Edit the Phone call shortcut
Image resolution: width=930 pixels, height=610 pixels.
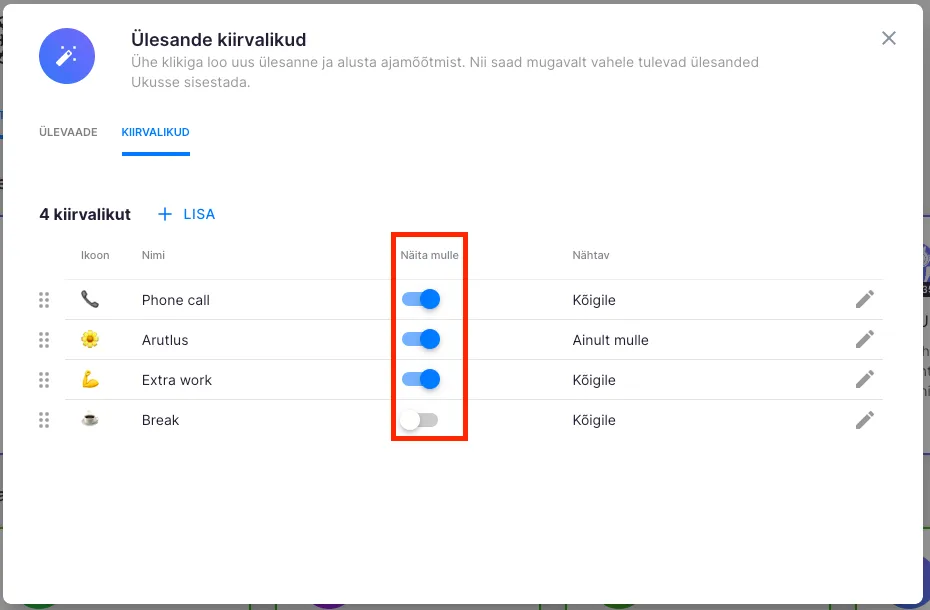[x=865, y=300]
